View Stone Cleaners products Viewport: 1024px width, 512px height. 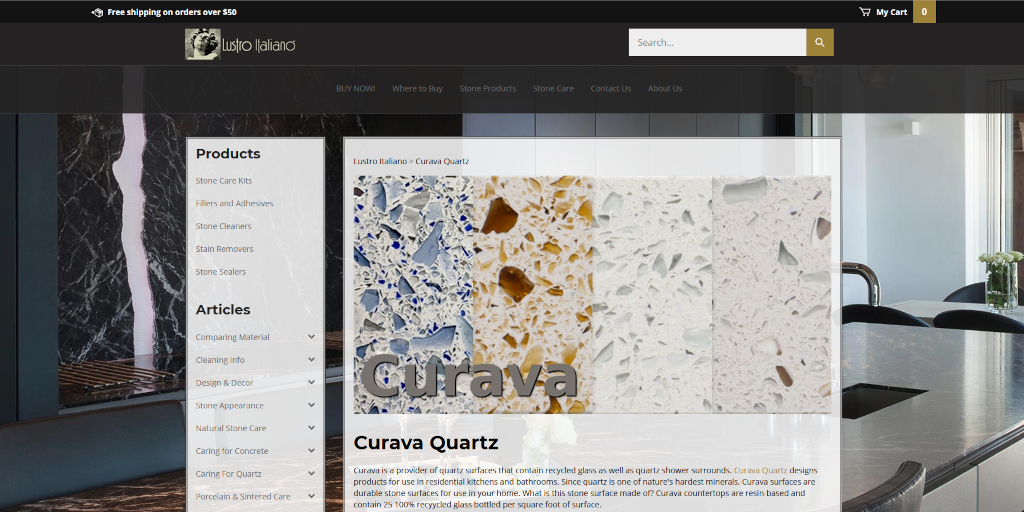pyautogui.click(x=223, y=226)
